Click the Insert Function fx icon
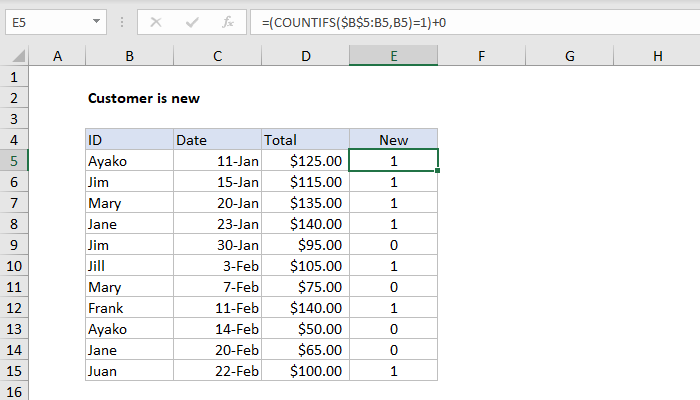Image resolution: width=700 pixels, height=400 pixels. (228, 20)
